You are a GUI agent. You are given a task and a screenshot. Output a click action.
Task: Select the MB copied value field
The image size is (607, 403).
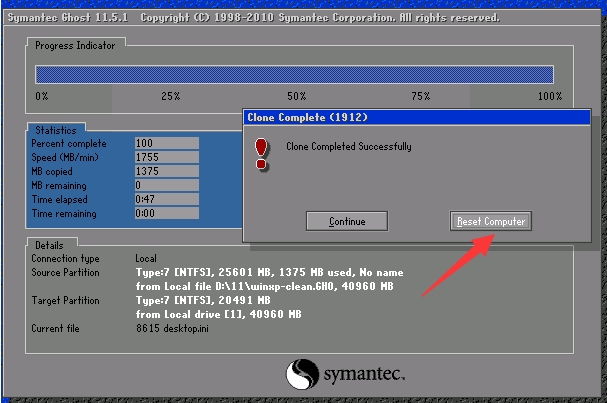click(x=167, y=171)
